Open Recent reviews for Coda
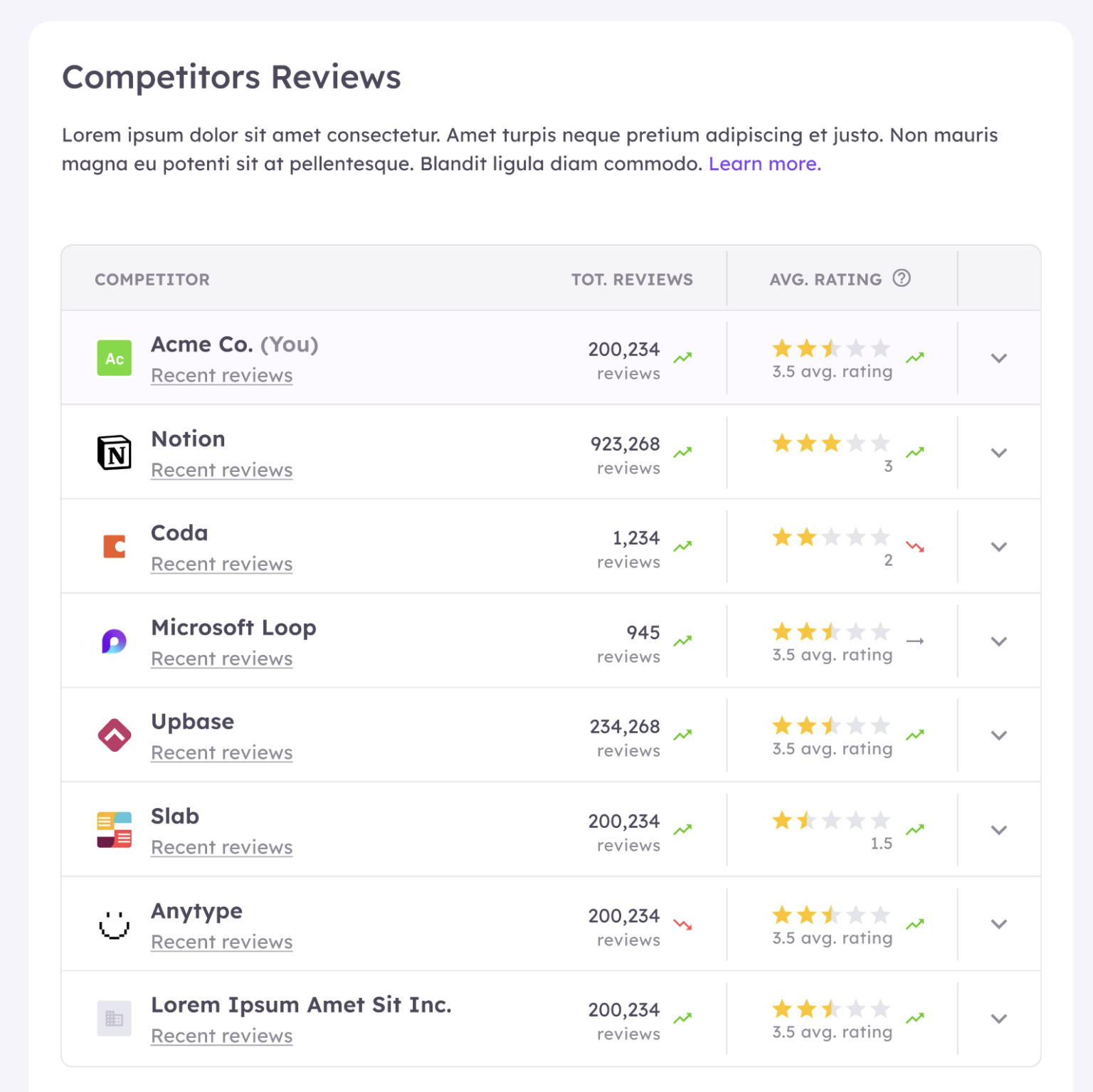 [x=221, y=563]
